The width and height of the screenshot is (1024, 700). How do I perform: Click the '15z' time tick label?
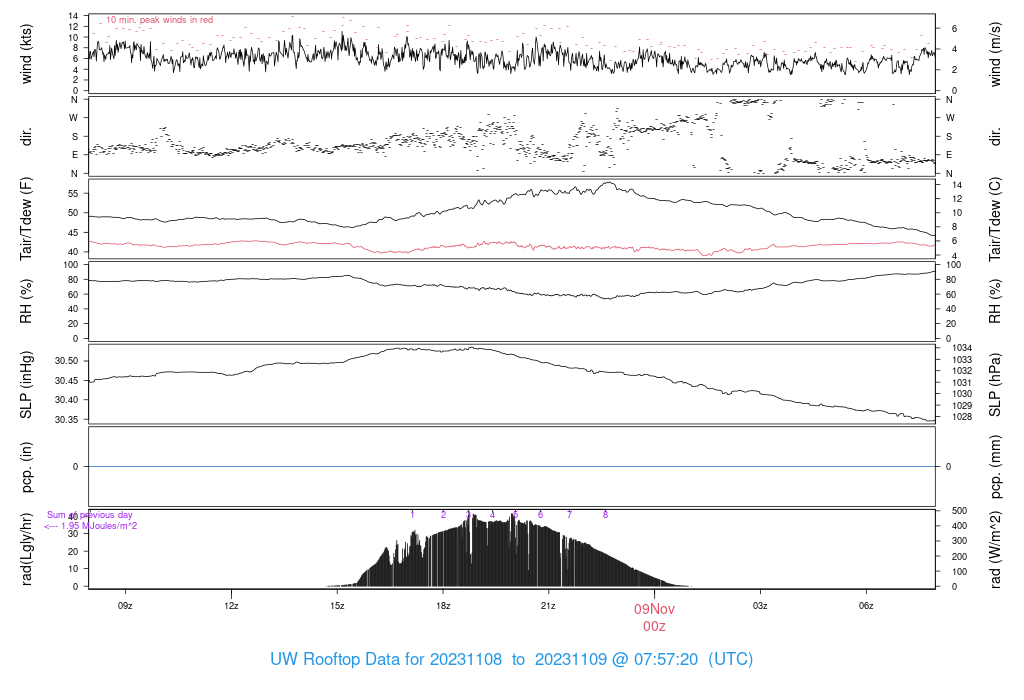337,606
